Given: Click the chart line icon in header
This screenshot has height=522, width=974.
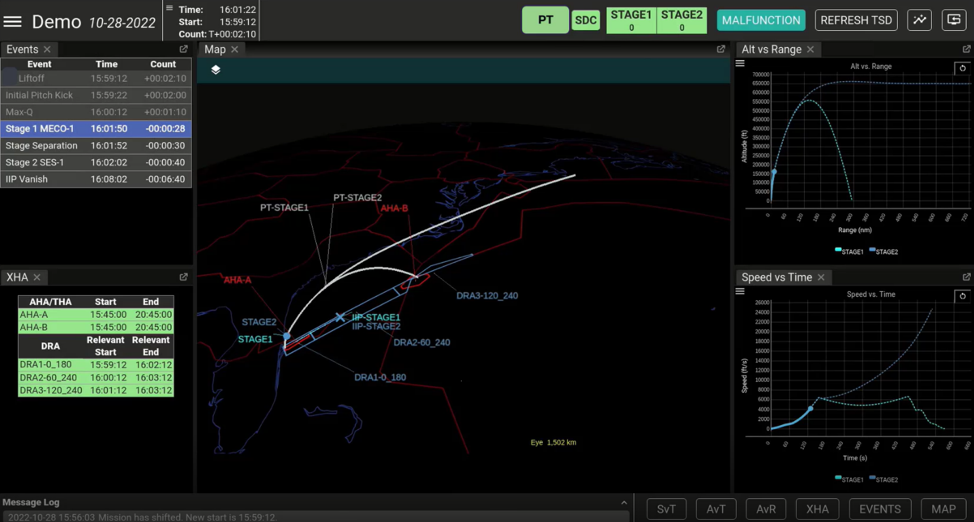Looking at the screenshot, I should point(919,20).
